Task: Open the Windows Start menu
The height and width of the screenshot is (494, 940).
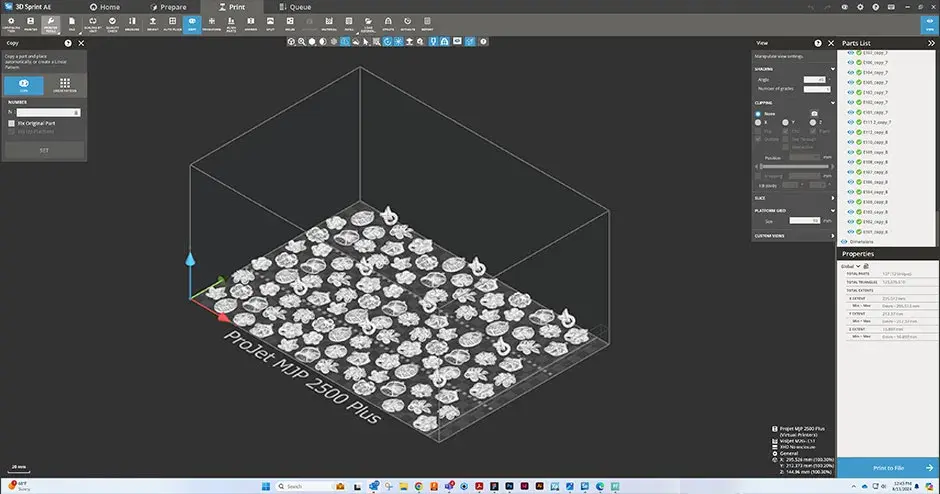Action: (266, 486)
